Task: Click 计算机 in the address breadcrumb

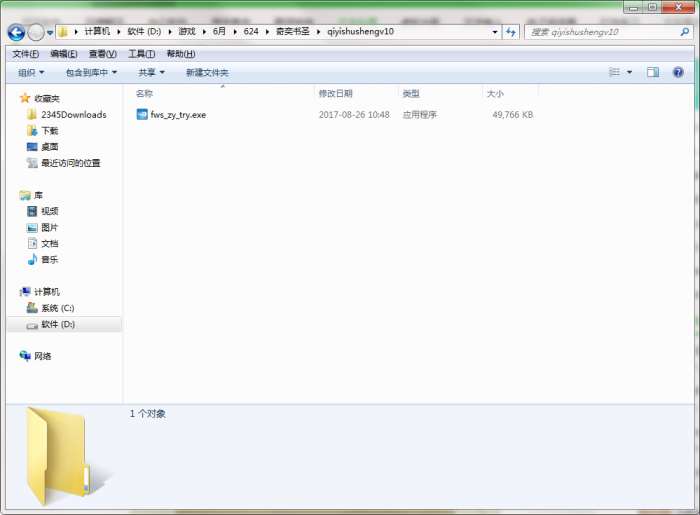Action: click(97, 31)
